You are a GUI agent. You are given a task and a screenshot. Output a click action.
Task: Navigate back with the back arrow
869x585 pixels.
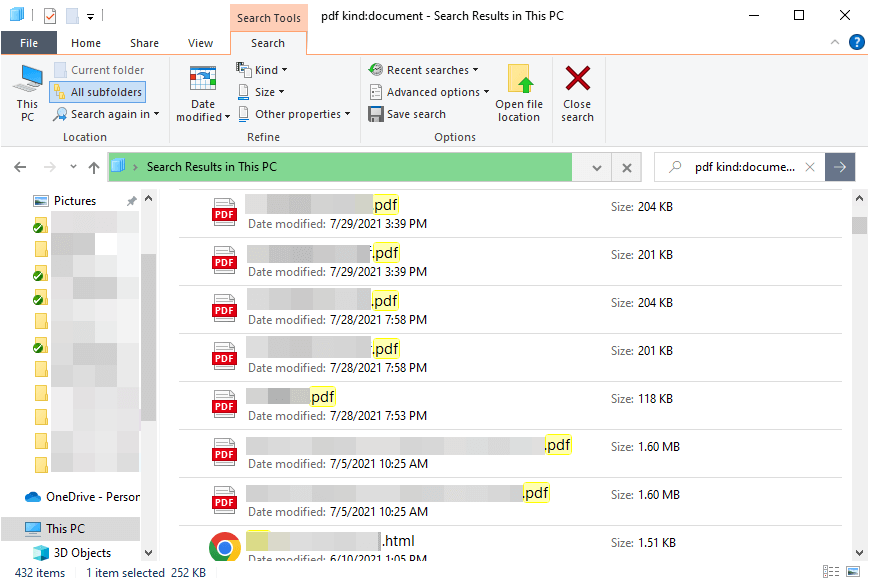tap(21, 167)
